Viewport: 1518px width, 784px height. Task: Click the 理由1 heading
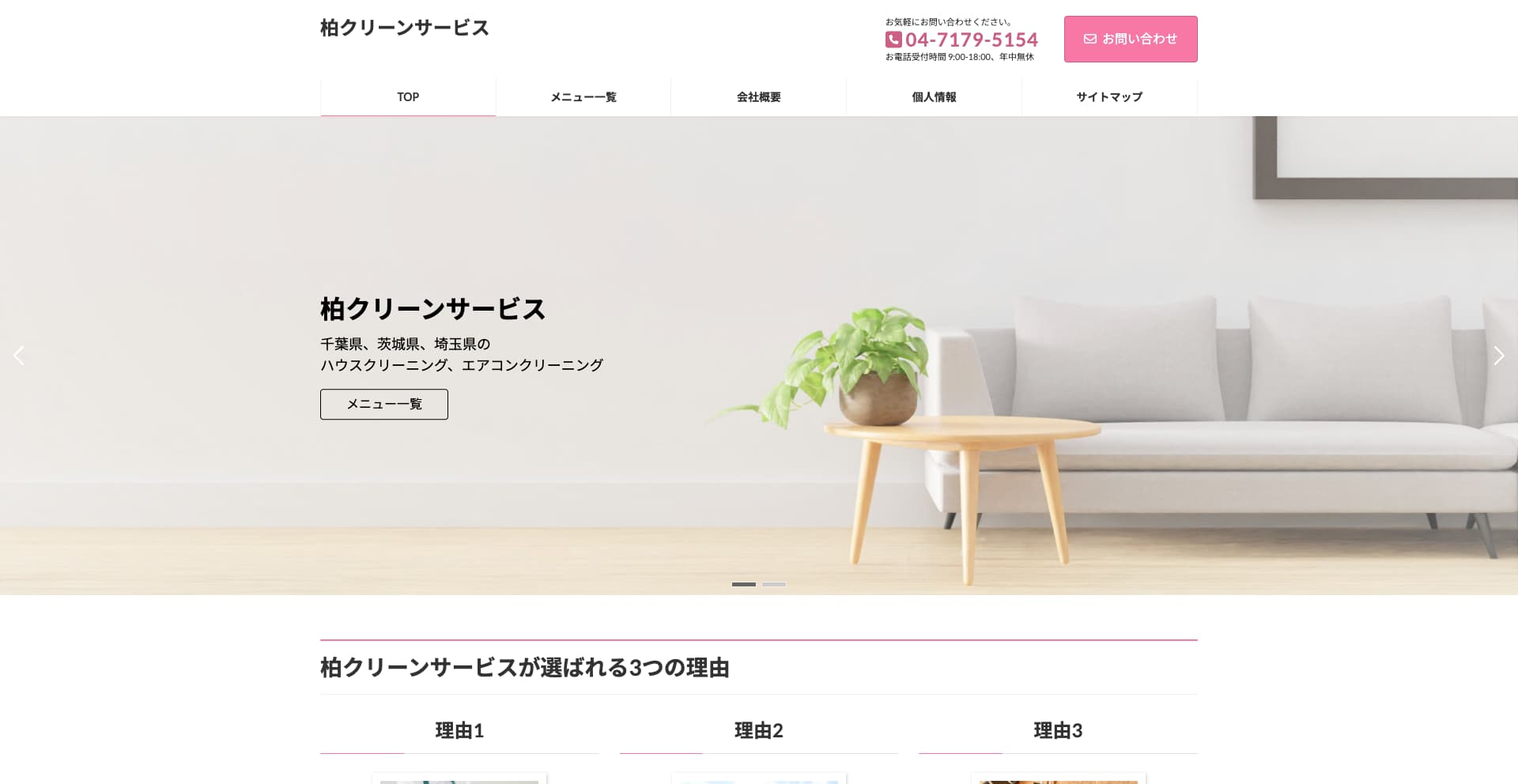point(459,730)
